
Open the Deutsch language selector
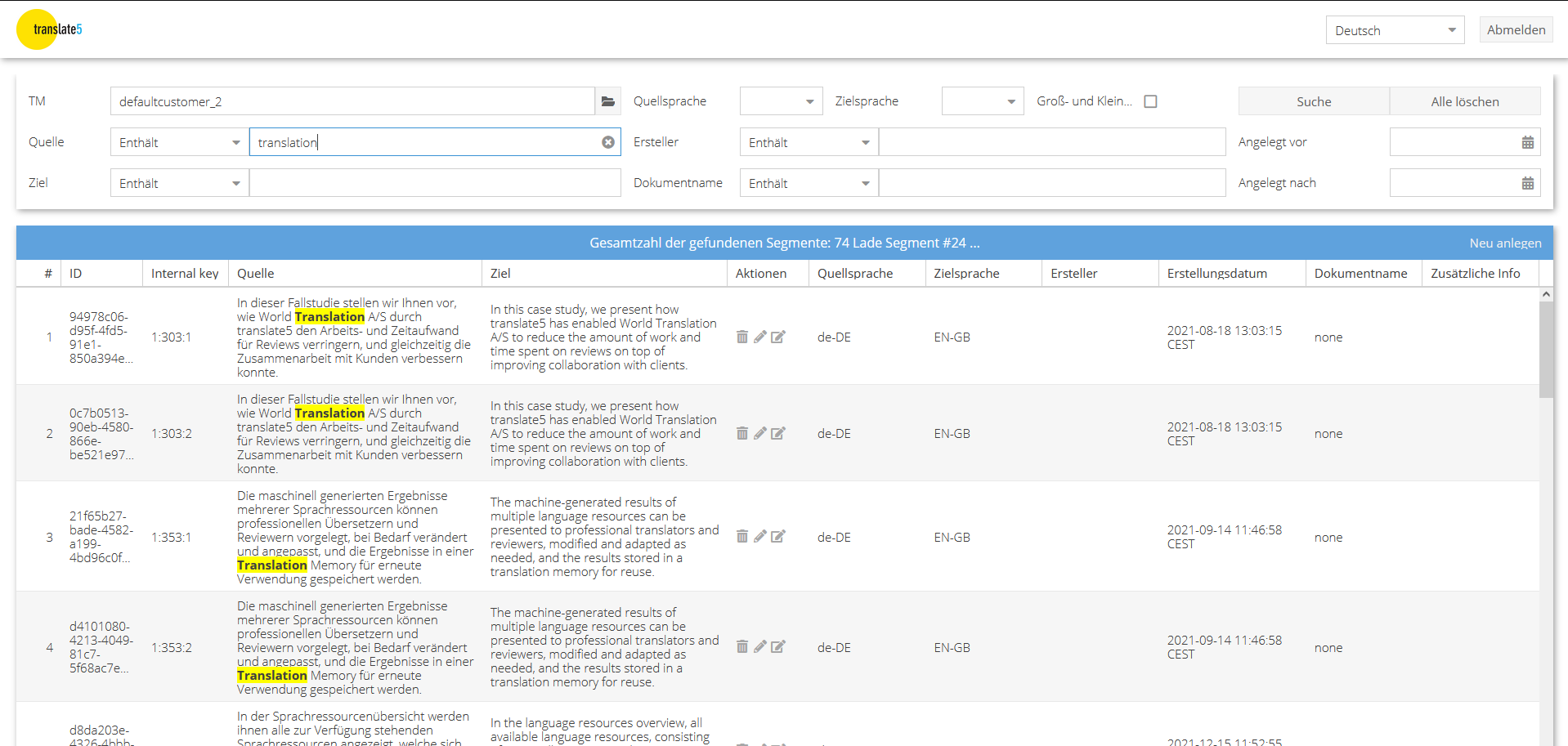pyautogui.click(x=1394, y=30)
